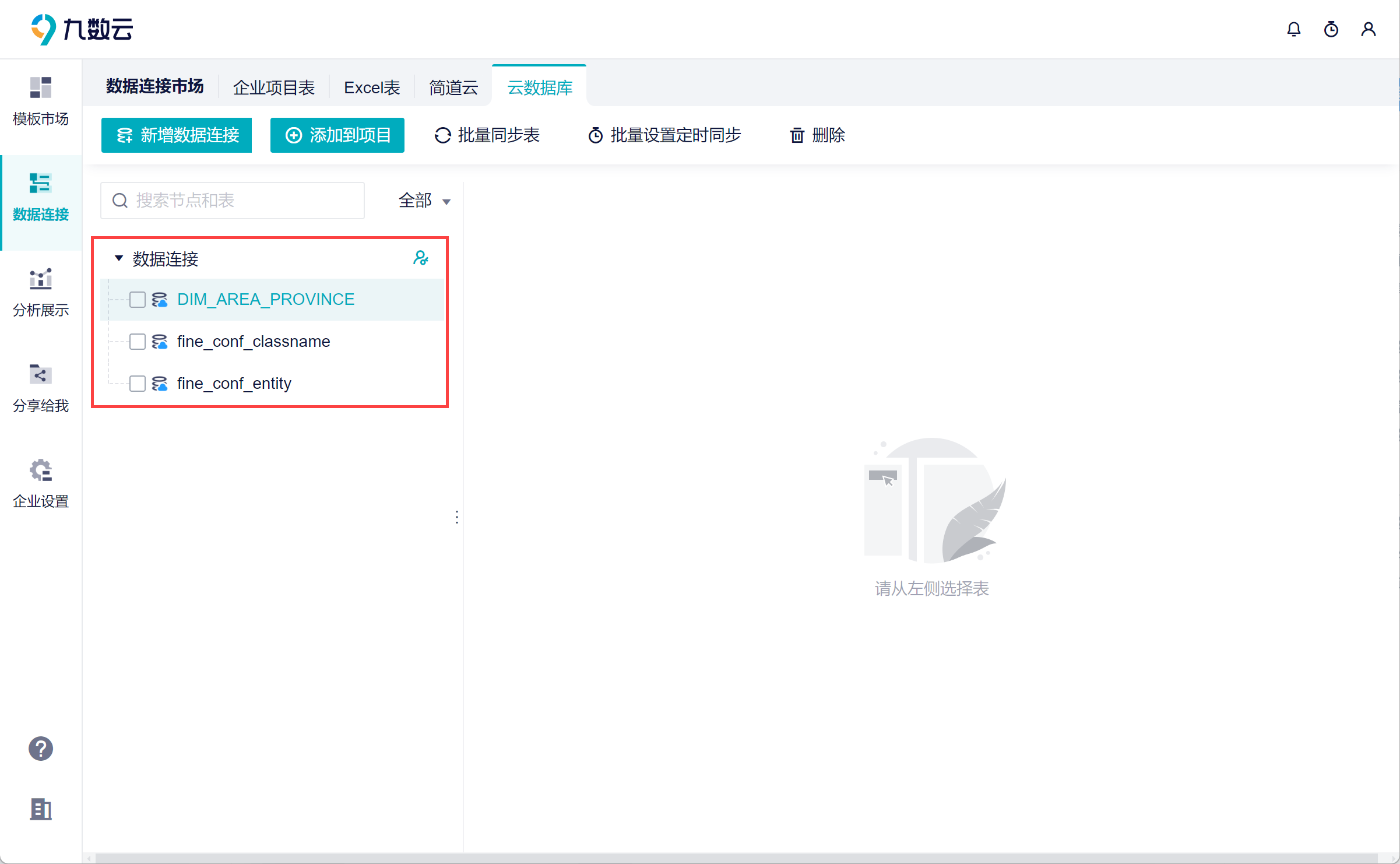Image resolution: width=1400 pixels, height=864 pixels.
Task: Open the user account icon
Action: [x=1368, y=29]
